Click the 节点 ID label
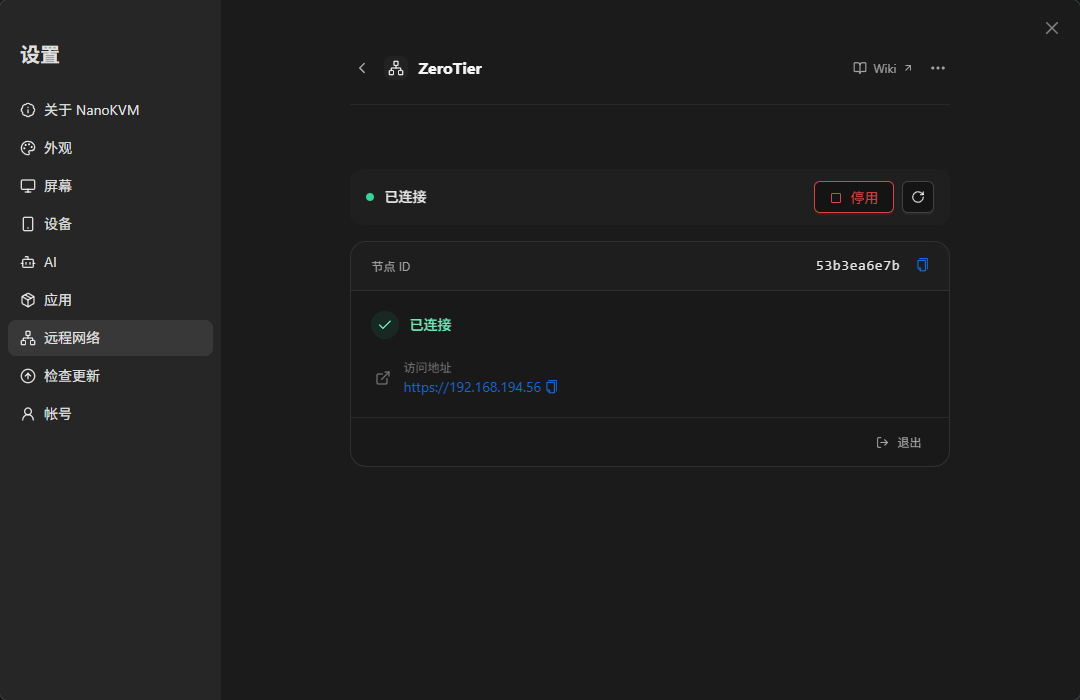 pyautogui.click(x=391, y=266)
